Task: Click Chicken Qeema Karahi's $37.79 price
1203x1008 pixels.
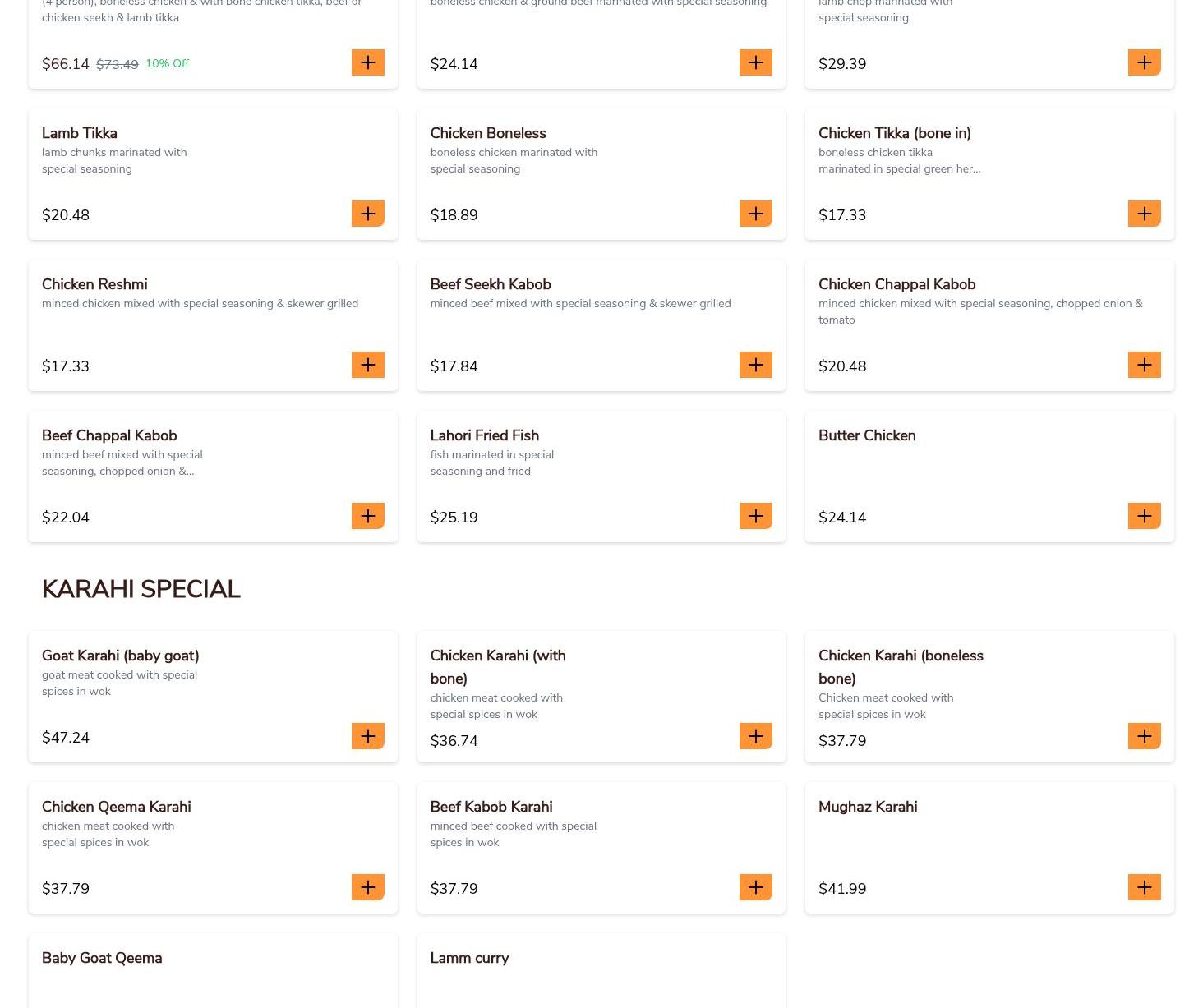Action: [66, 889]
